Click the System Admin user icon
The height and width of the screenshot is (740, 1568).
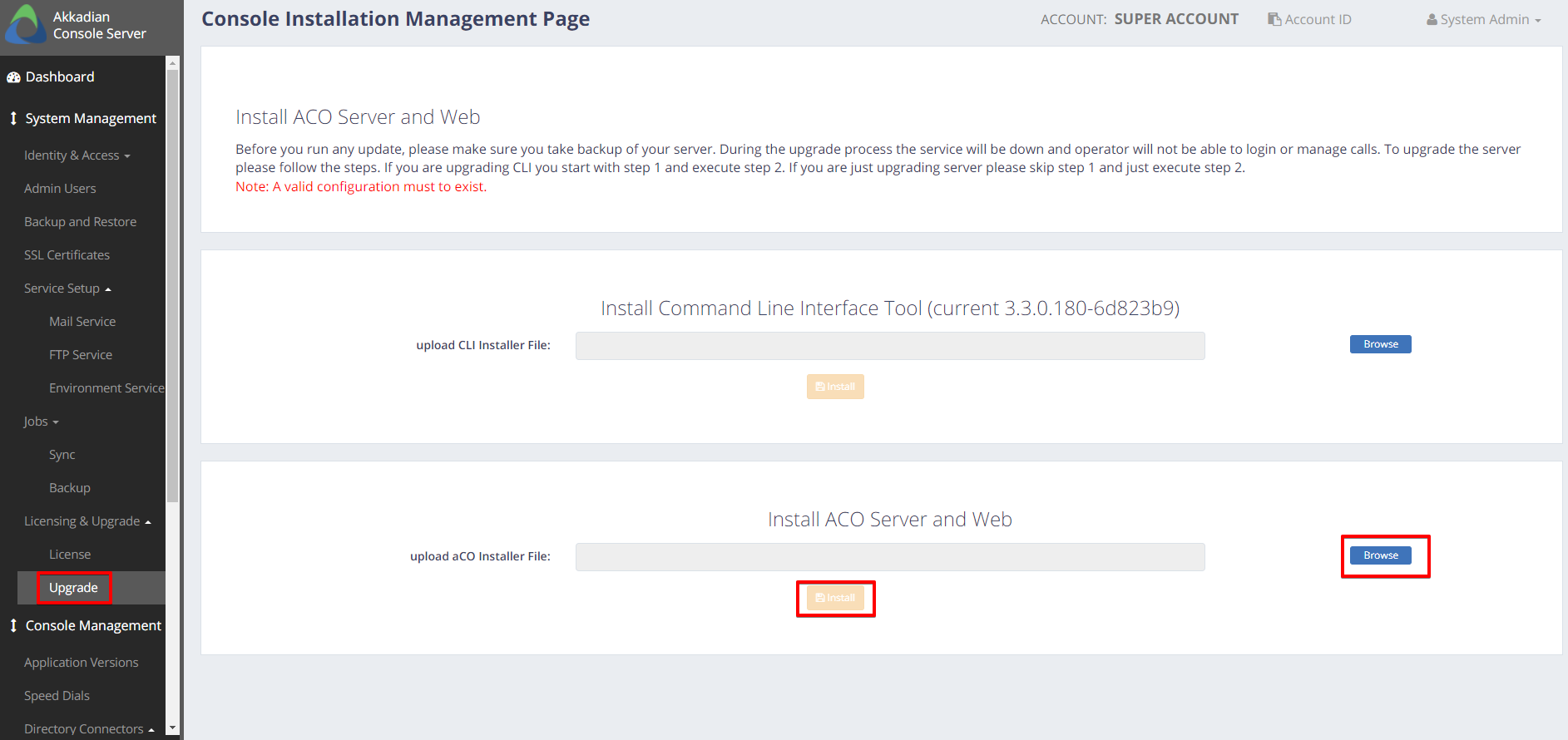point(1432,19)
